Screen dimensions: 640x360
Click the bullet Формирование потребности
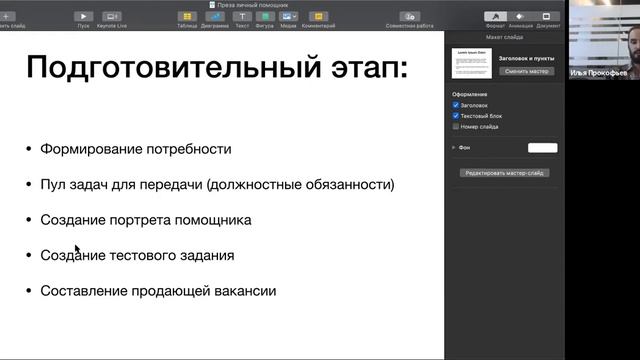pos(136,149)
